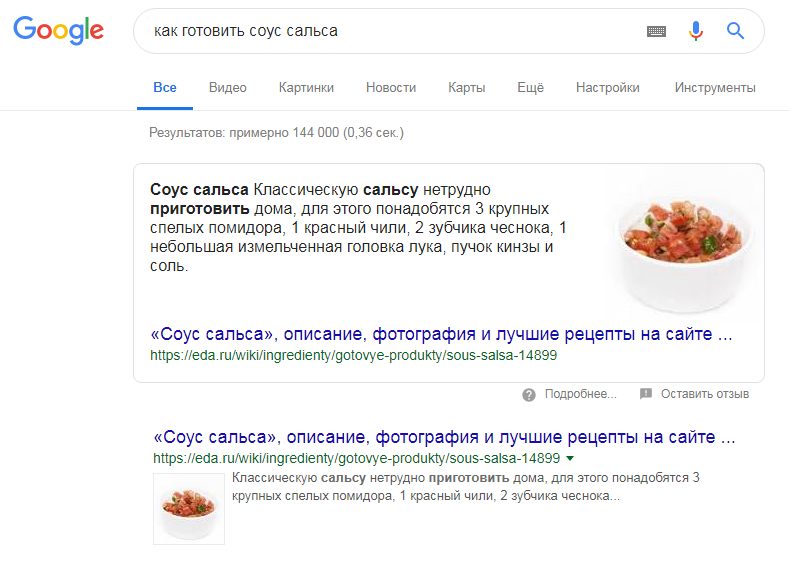The image size is (789, 565).
Task: Open the on-screen keyboard icon
Action: (656, 31)
